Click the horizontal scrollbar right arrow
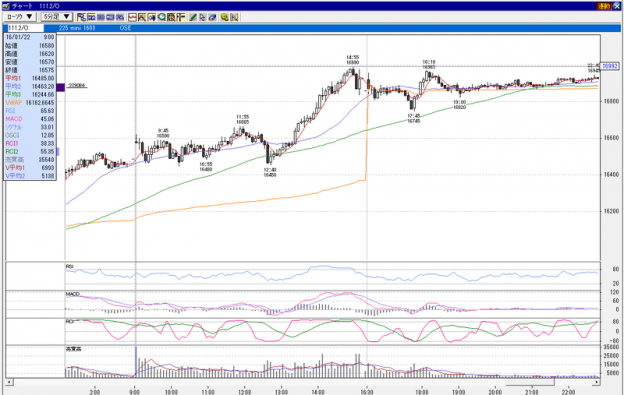 [597, 382]
